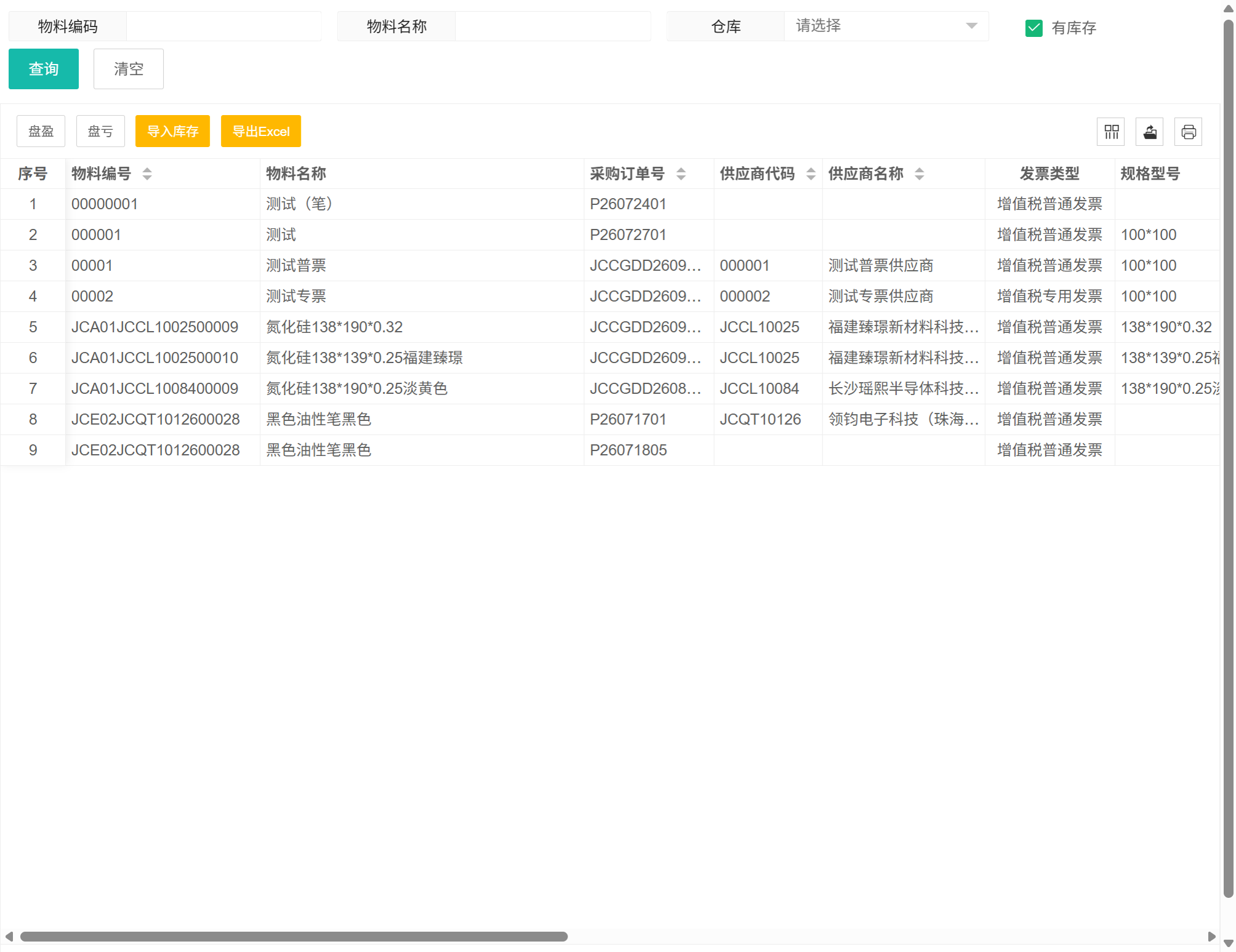Click the 导出Excel button
The width and height of the screenshot is (1236, 952).
point(261,131)
